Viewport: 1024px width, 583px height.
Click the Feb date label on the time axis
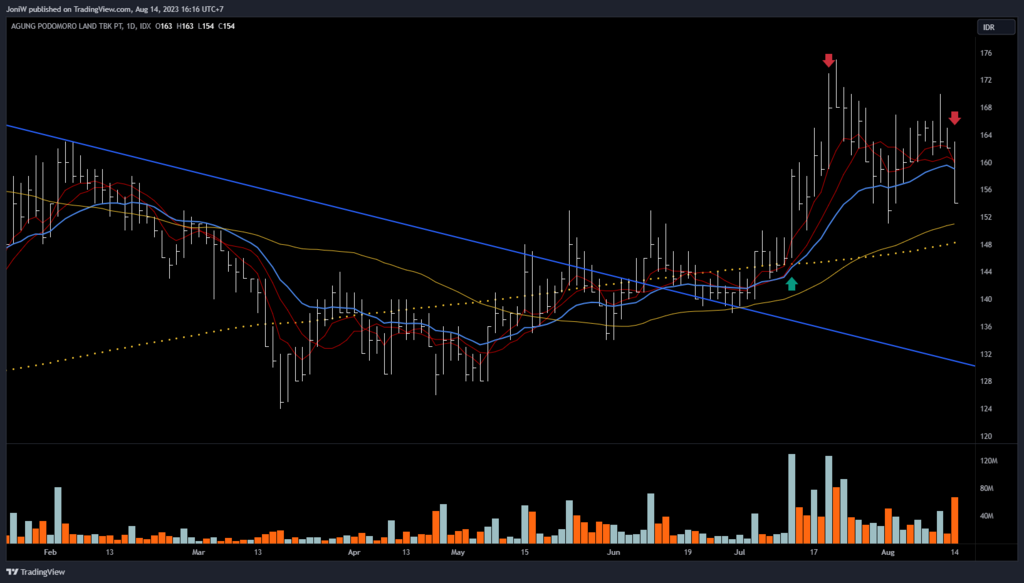point(50,551)
